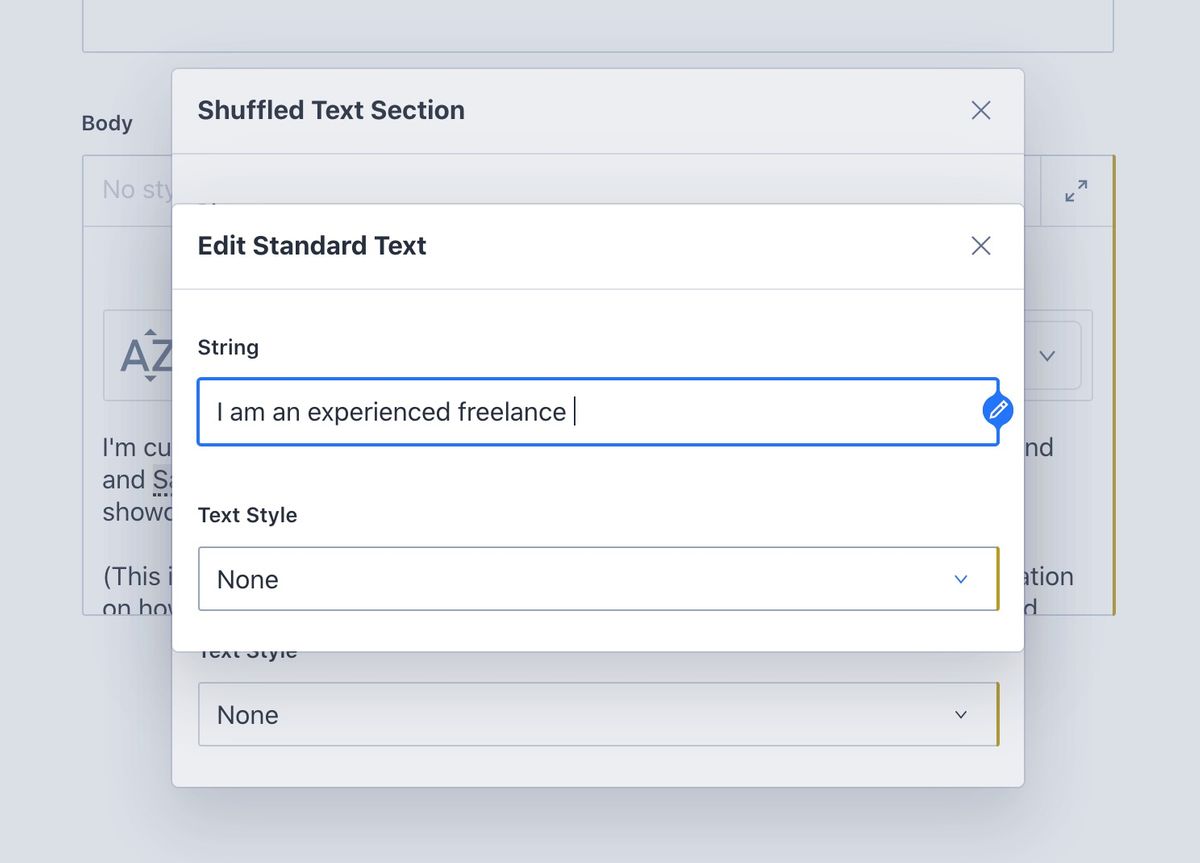Click into the String text field
Viewport: 1200px width, 863px height.
point(590,411)
